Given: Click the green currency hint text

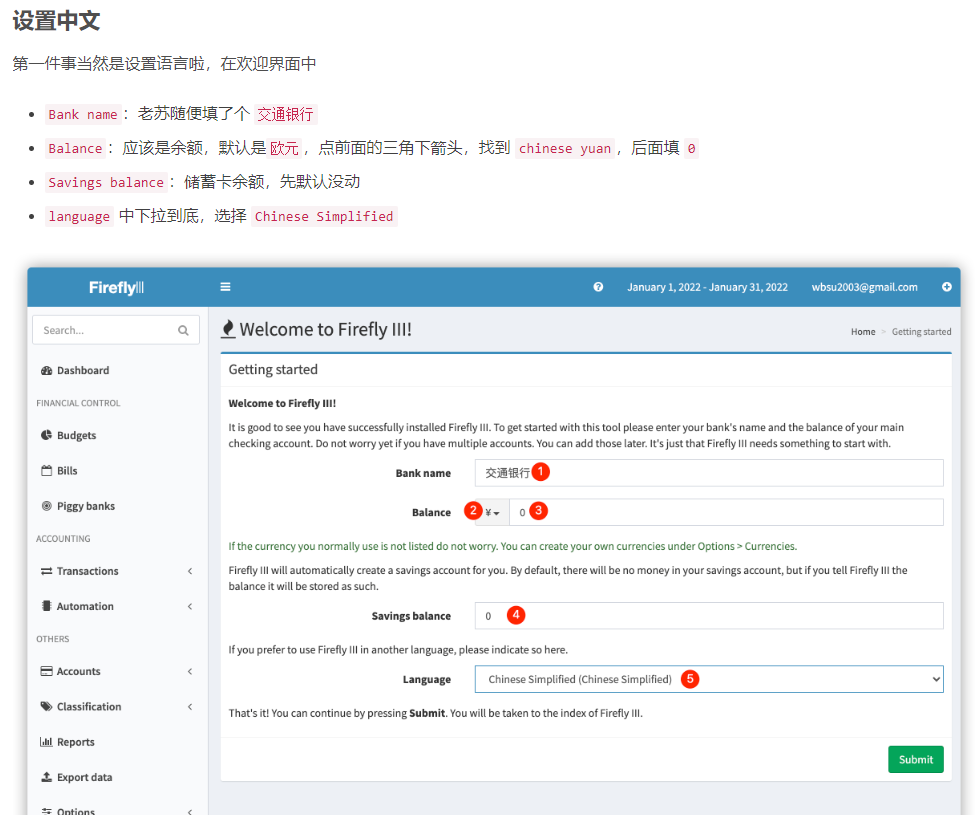Looking at the screenshot, I should (x=512, y=546).
